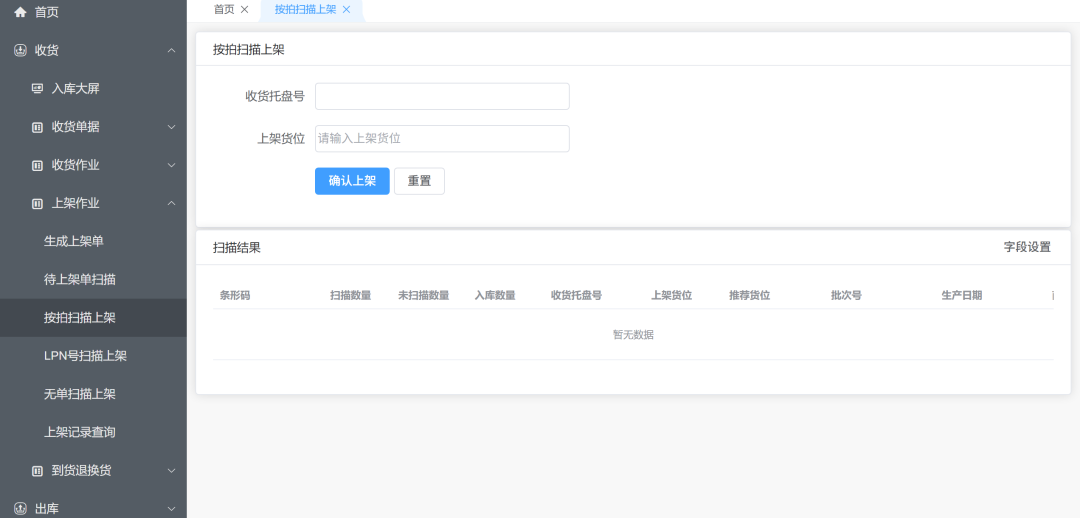Click the 入库大屏 screen icon

[37, 89]
